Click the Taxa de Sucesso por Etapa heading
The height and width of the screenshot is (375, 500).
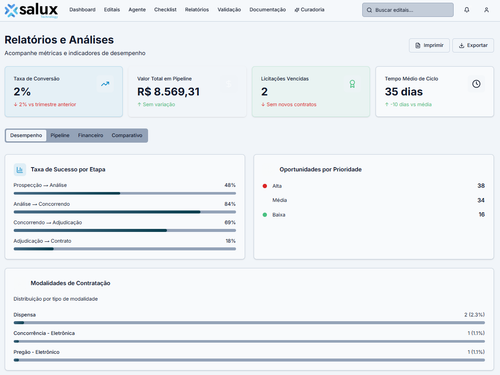click(68, 170)
